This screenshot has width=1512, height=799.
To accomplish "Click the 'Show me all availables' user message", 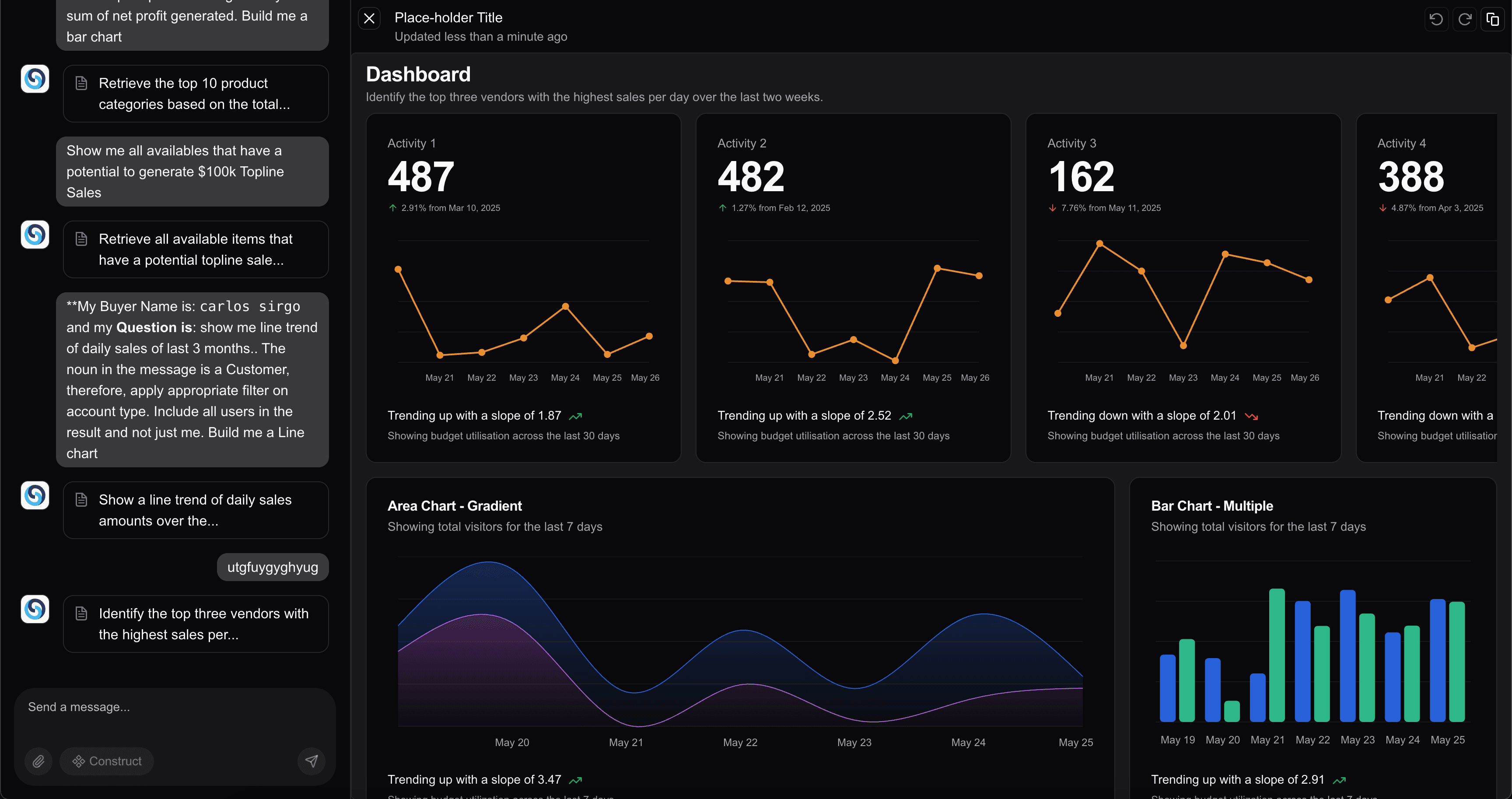I will click(192, 172).
